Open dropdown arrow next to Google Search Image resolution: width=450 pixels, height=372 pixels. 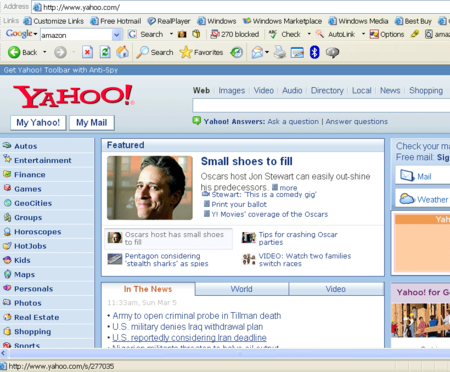pos(171,34)
